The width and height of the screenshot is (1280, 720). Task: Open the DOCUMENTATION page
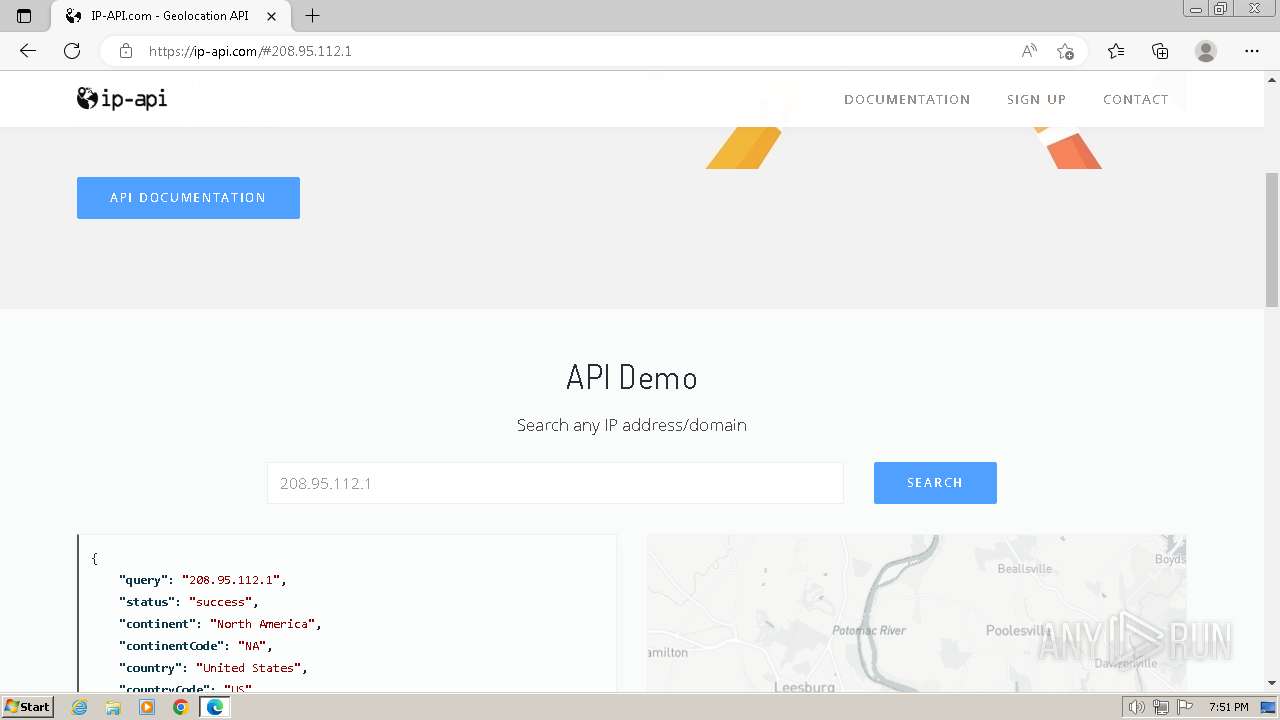tap(907, 99)
